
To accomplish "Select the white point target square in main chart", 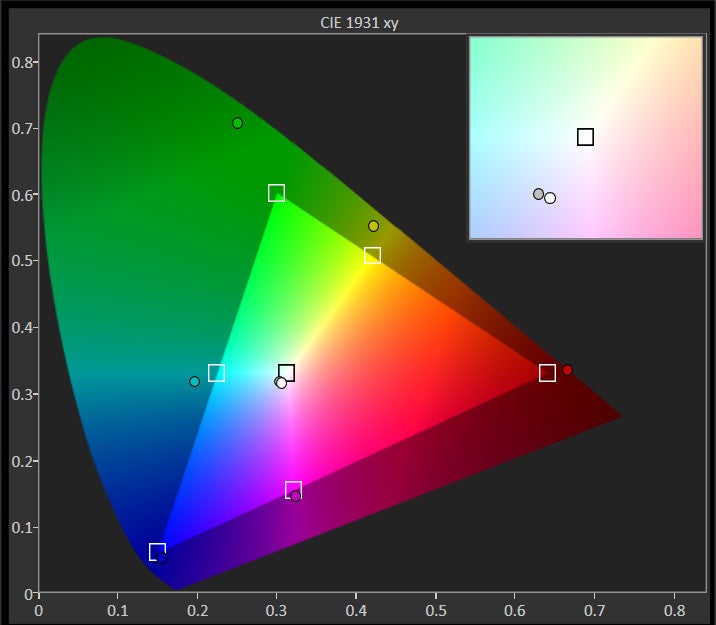I will pos(287,373).
